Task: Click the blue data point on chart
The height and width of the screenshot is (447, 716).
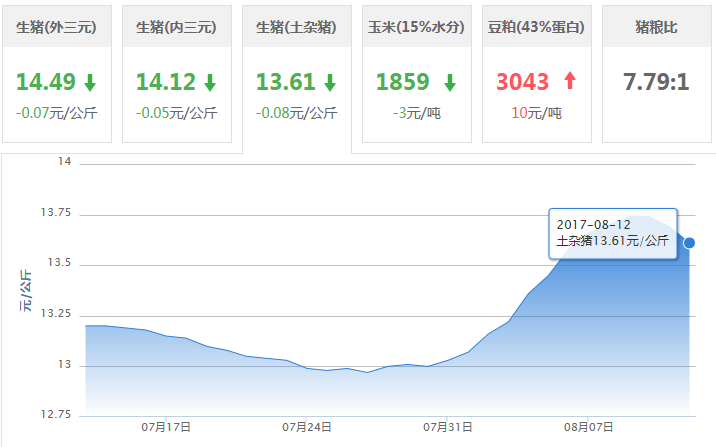Action: pyautogui.click(x=689, y=242)
